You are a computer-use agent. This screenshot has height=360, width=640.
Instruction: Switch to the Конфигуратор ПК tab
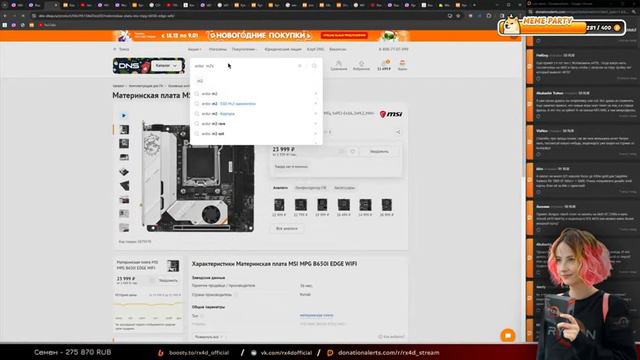(x=311, y=188)
